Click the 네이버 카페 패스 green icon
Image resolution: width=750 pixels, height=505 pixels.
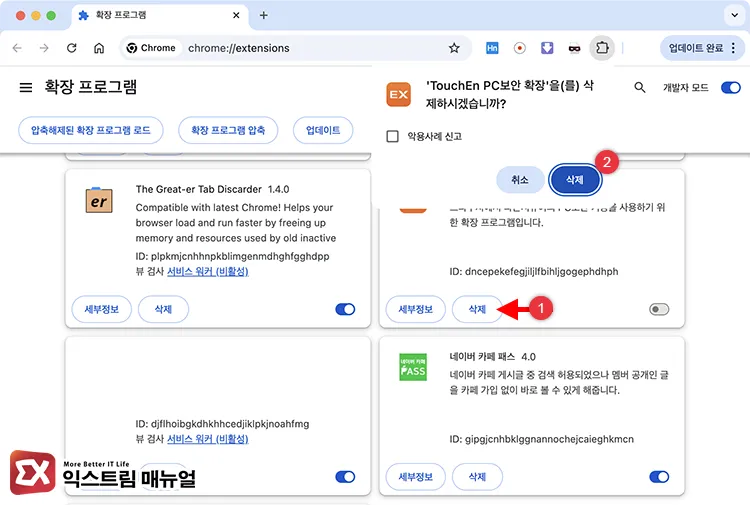tap(413, 367)
